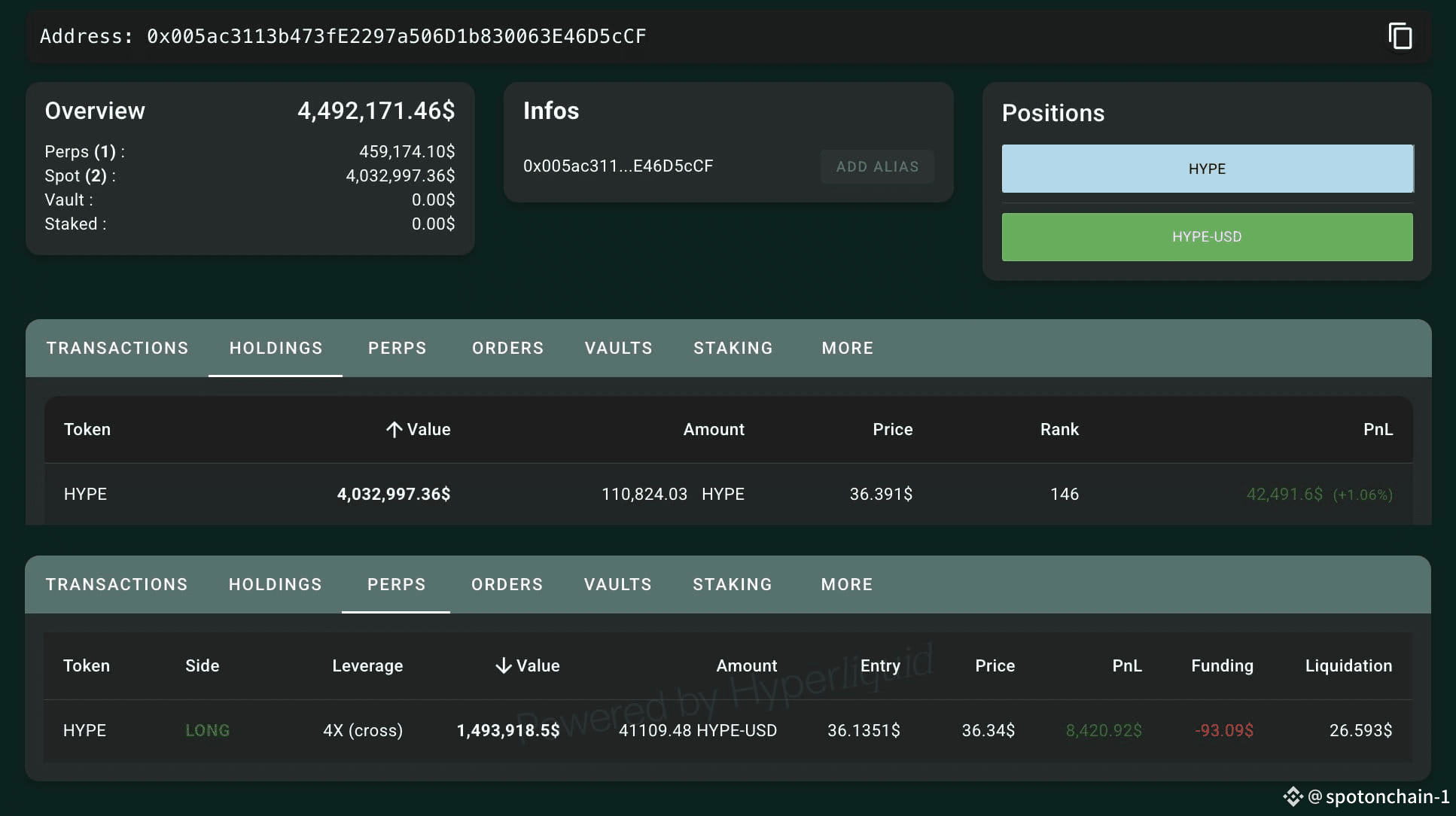The height and width of the screenshot is (816, 1456).
Task: Sort perps table by Side header
Action: click(x=202, y=666)
